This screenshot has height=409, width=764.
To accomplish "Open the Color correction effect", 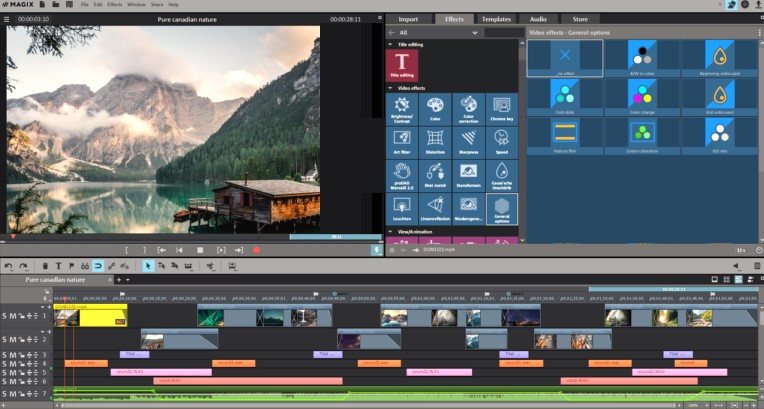I will [x=468, y=110].
